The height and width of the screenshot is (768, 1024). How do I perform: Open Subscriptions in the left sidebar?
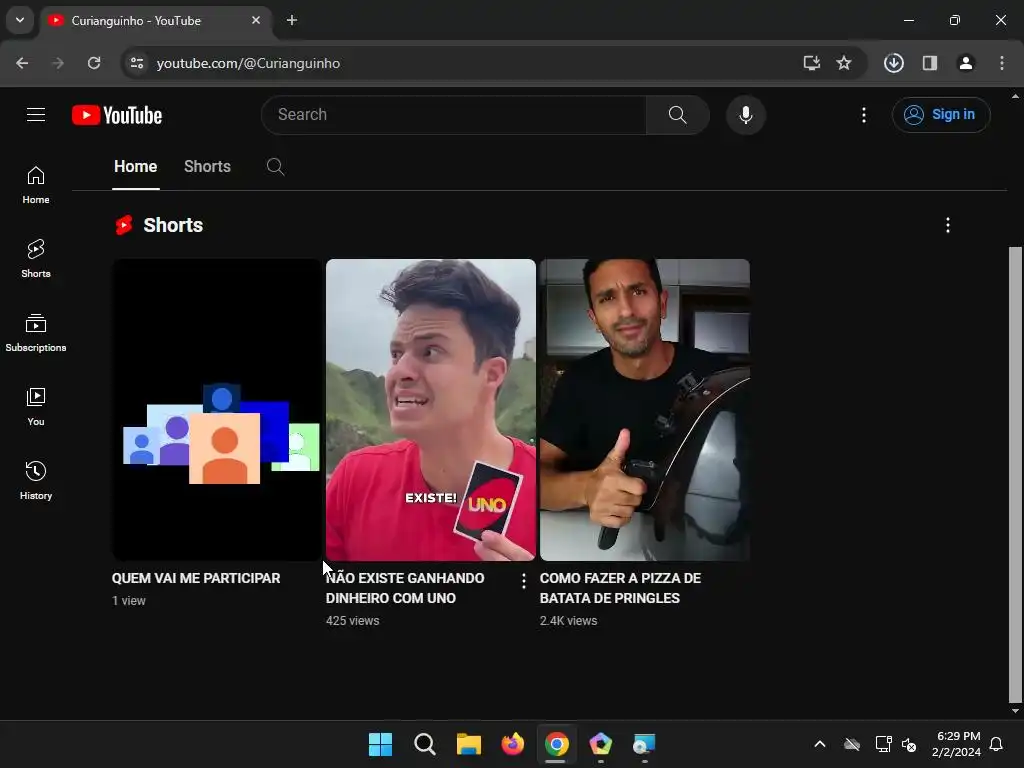(x=36, y=332)
